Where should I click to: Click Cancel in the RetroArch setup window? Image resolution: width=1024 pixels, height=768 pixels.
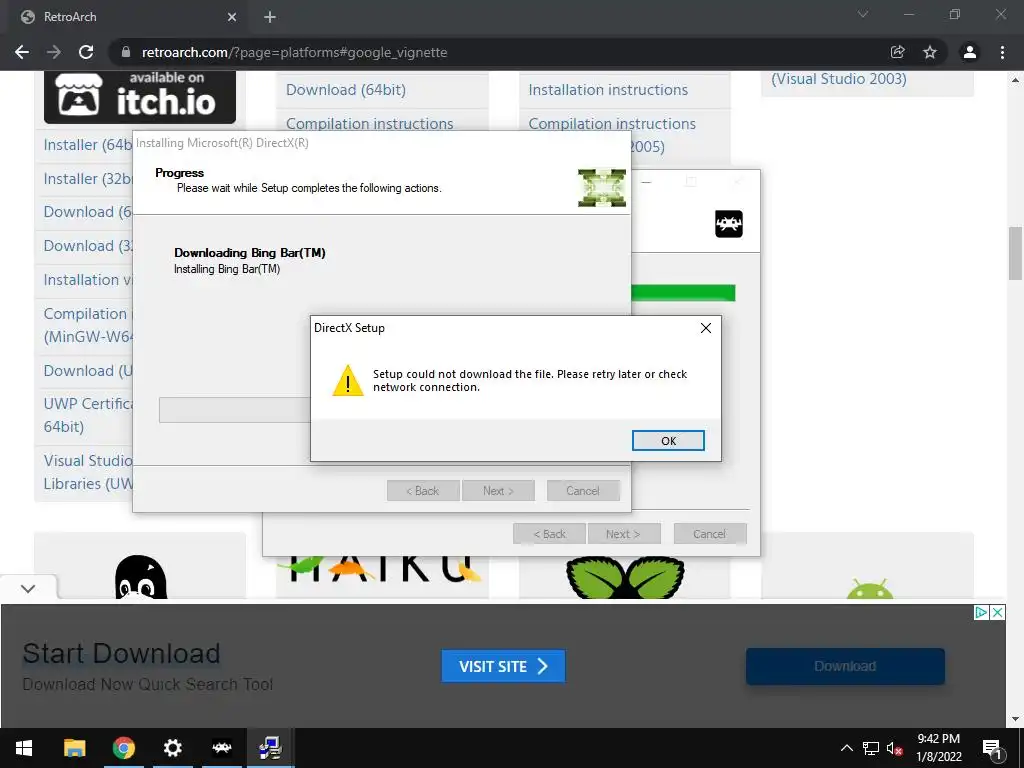pos(709,534)
